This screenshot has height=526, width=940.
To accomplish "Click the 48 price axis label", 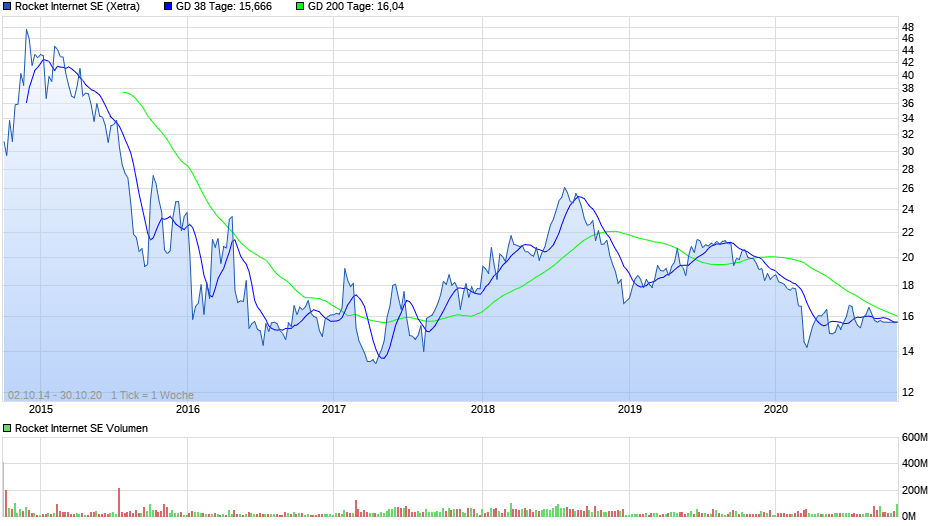I will 908,27.
